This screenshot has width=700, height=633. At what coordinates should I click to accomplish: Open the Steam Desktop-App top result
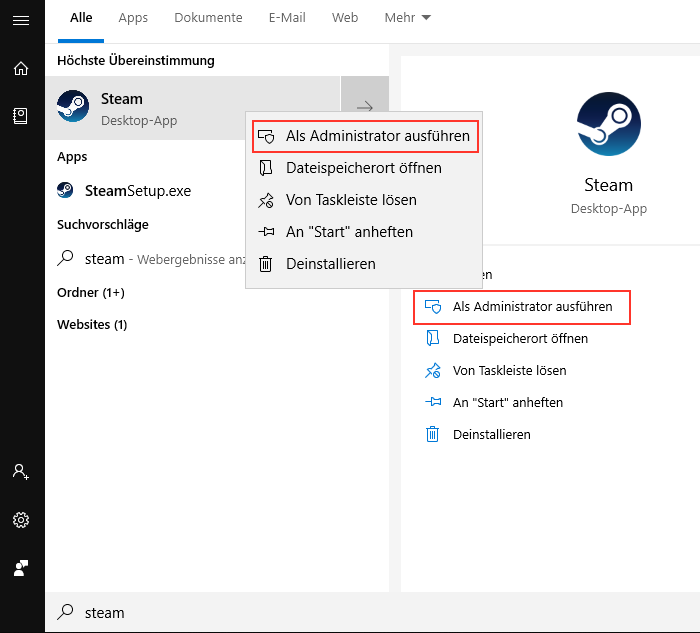pos(193,108)
